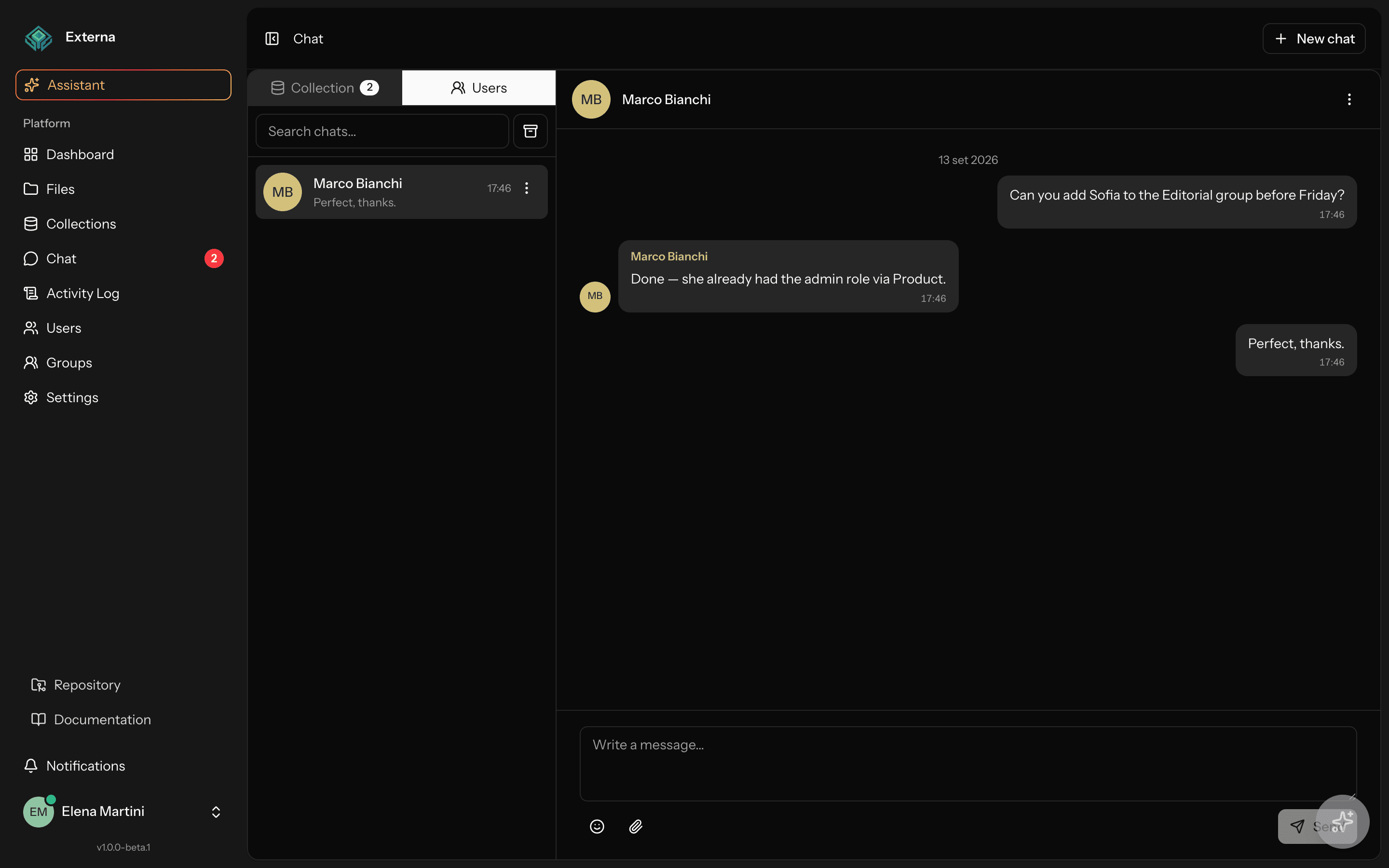Open Activity Log page
Screen dimensions: 1389x868
click(123, 293)
